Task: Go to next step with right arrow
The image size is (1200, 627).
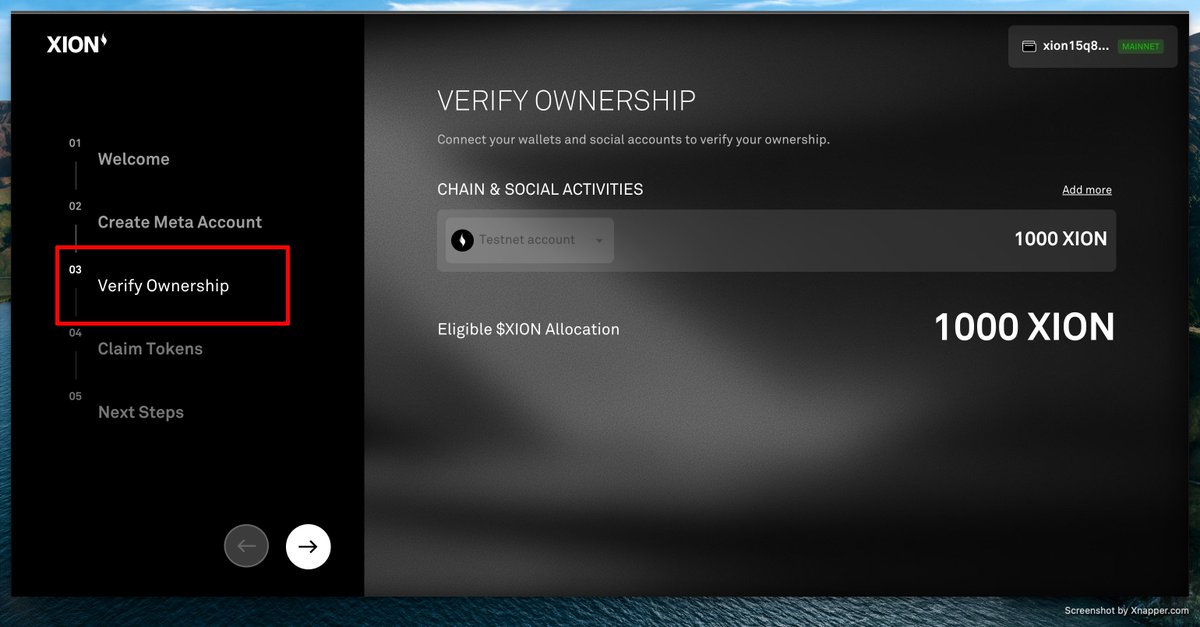Action: pyautogui.click(x=308, y=546)
